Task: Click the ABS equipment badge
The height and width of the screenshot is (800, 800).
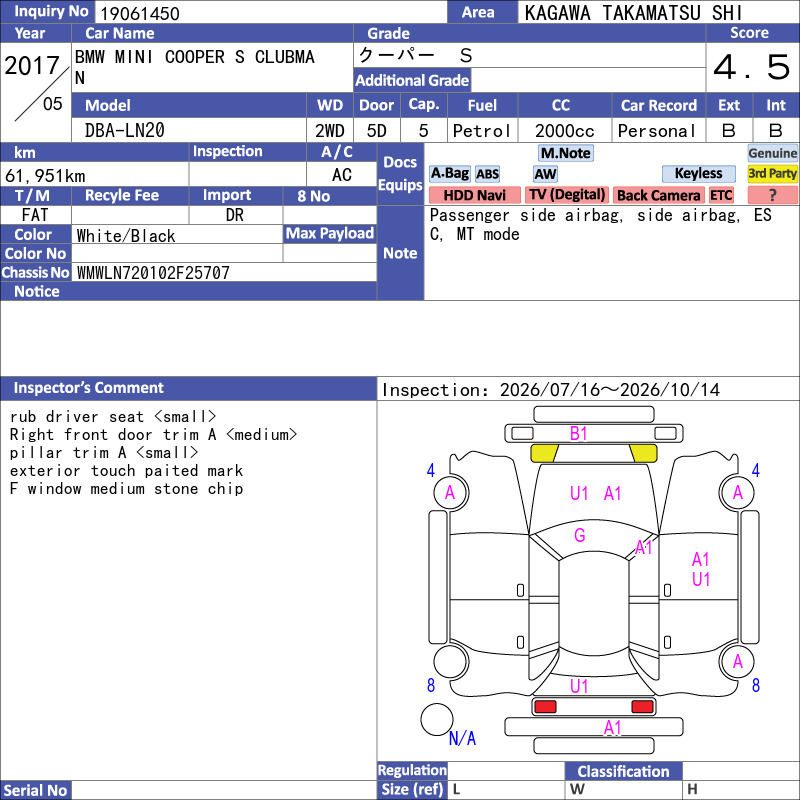Action: tap(487, 174)
